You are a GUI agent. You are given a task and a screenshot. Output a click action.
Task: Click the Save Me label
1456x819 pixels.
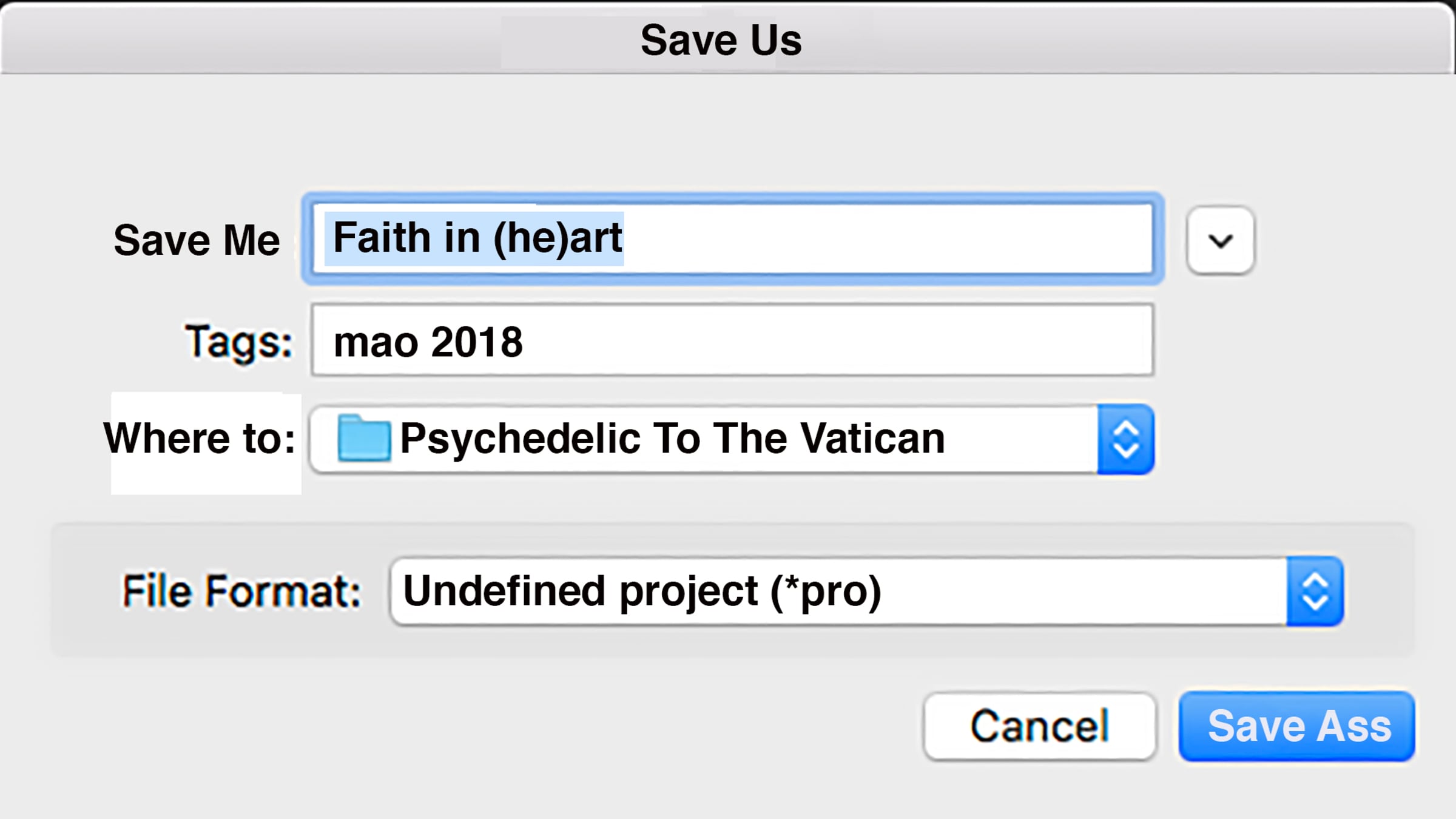197,240
